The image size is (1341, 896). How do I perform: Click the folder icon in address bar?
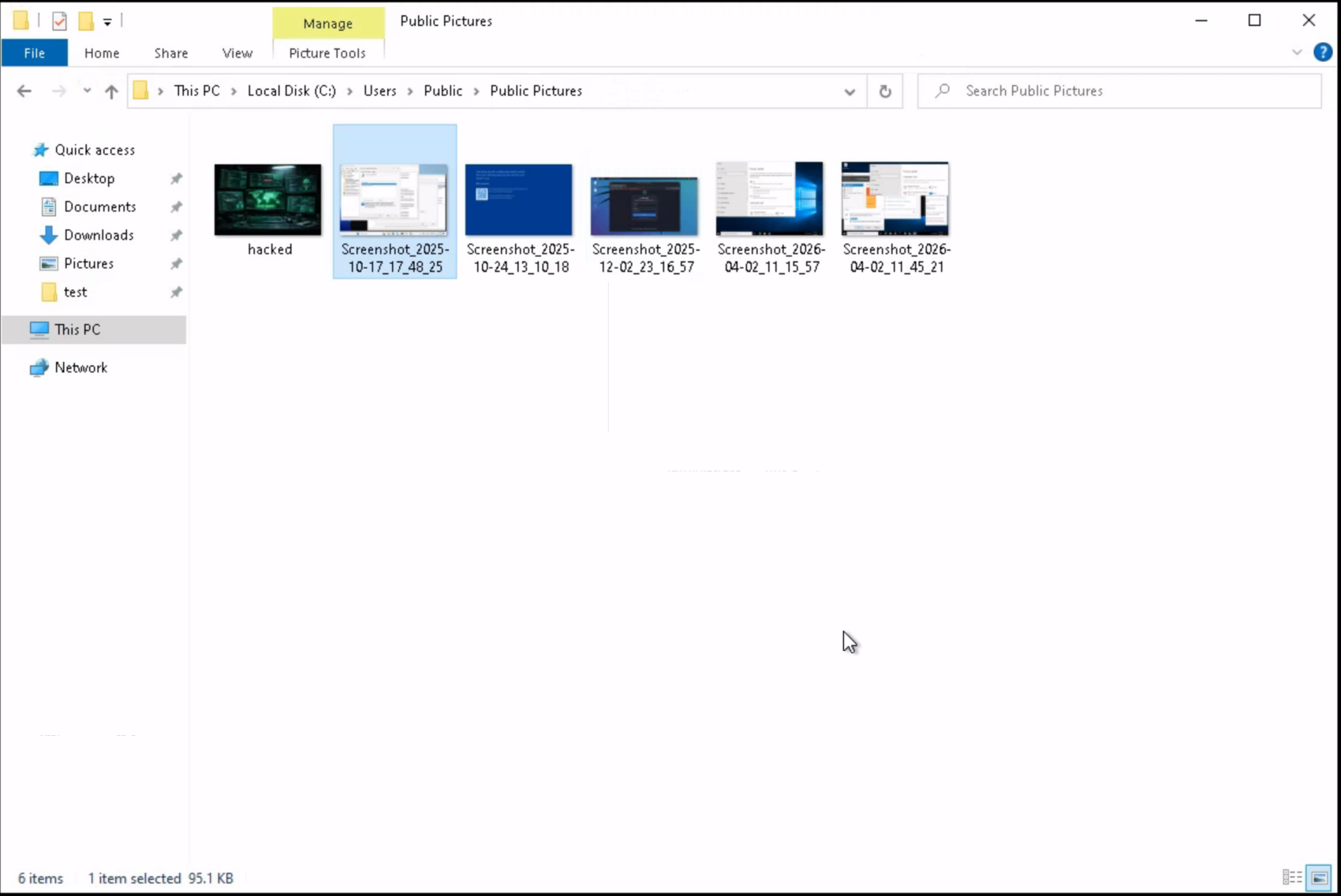point(140,91)
